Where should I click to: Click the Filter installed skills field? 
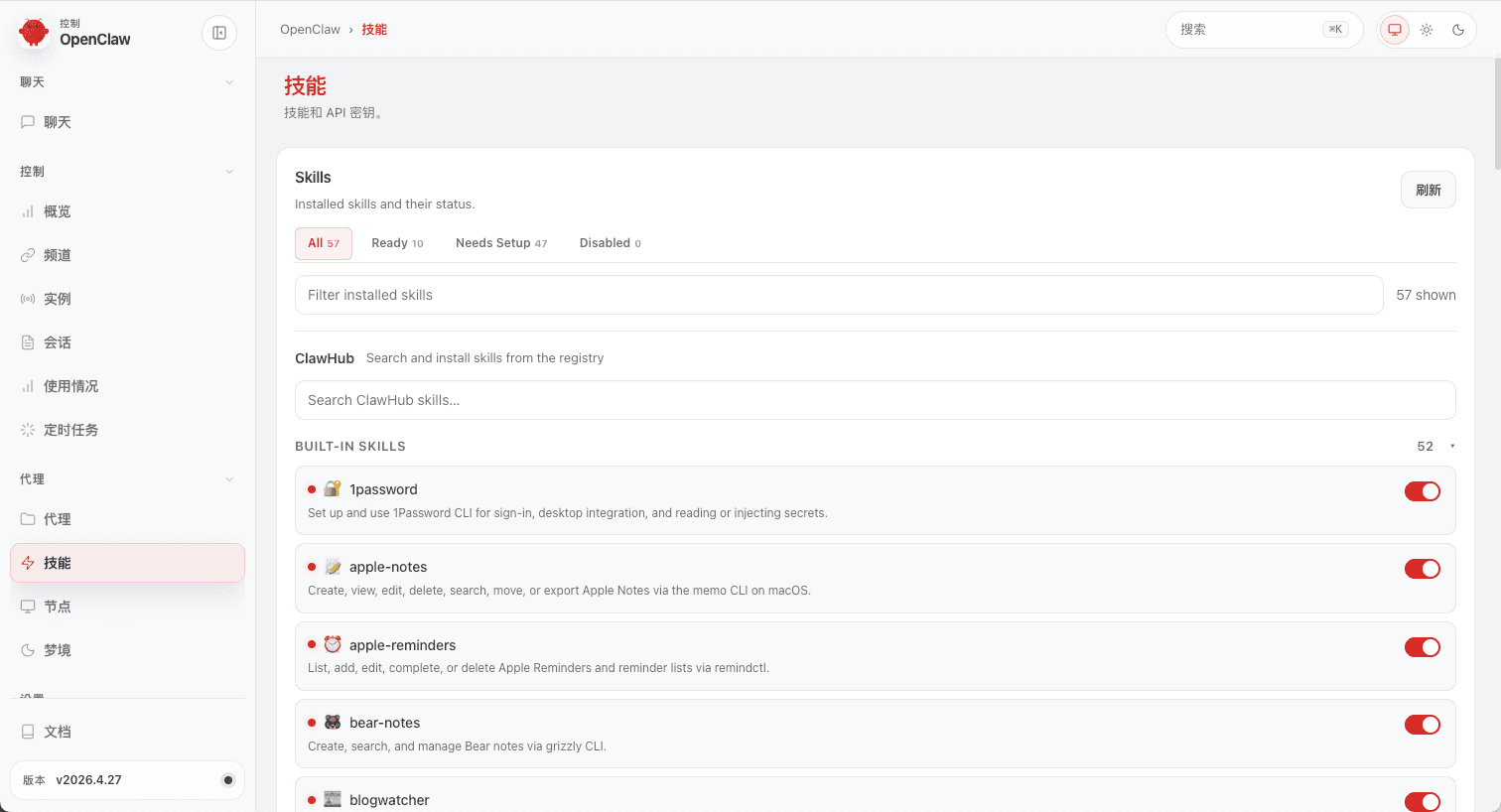click(x=839, y=295)
